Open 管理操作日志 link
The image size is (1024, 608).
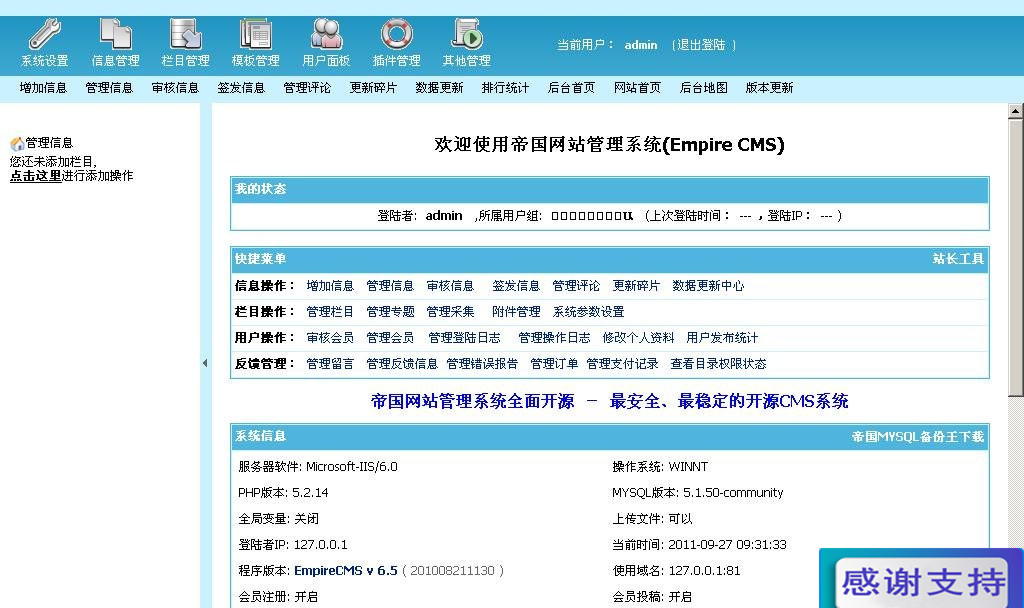(x=554, y=338)
